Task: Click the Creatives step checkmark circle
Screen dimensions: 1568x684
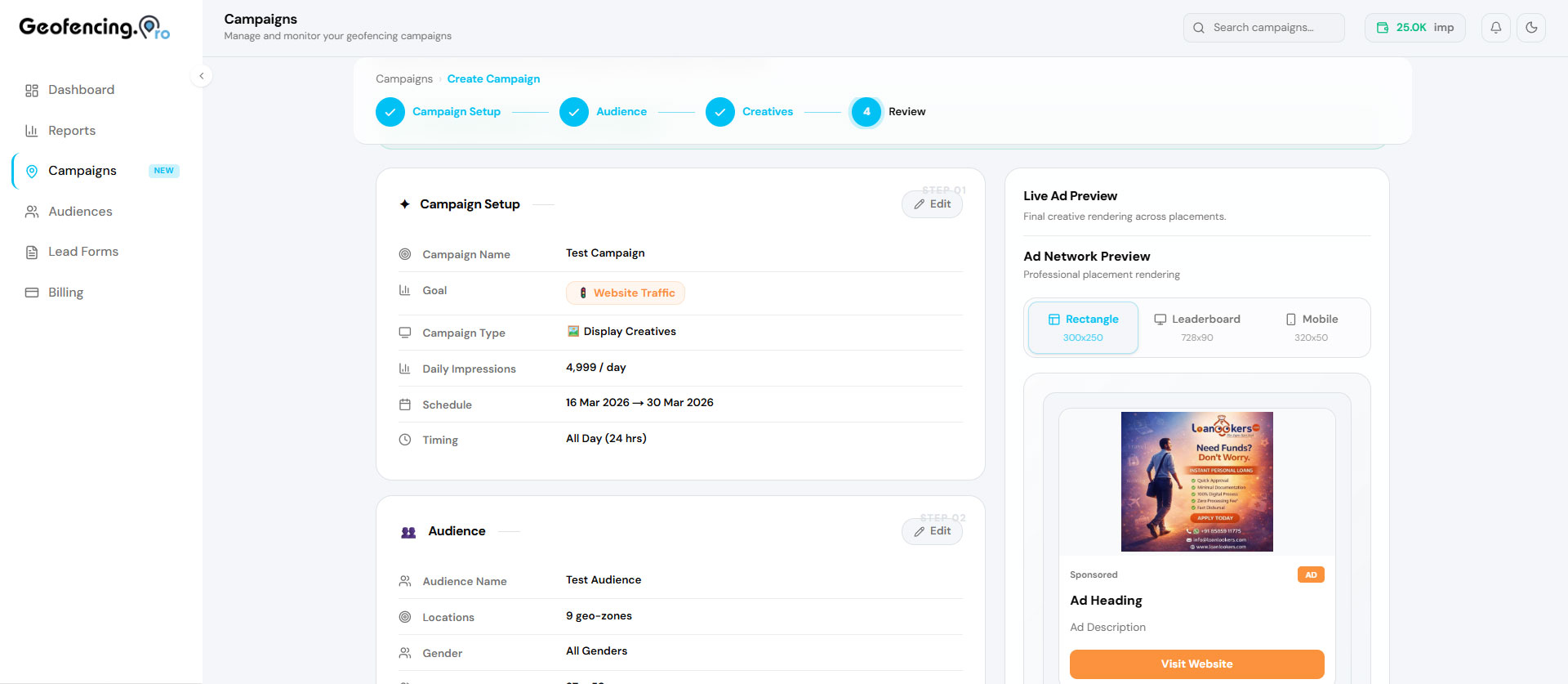Action: pyautogui.click(x=720, y=112)
